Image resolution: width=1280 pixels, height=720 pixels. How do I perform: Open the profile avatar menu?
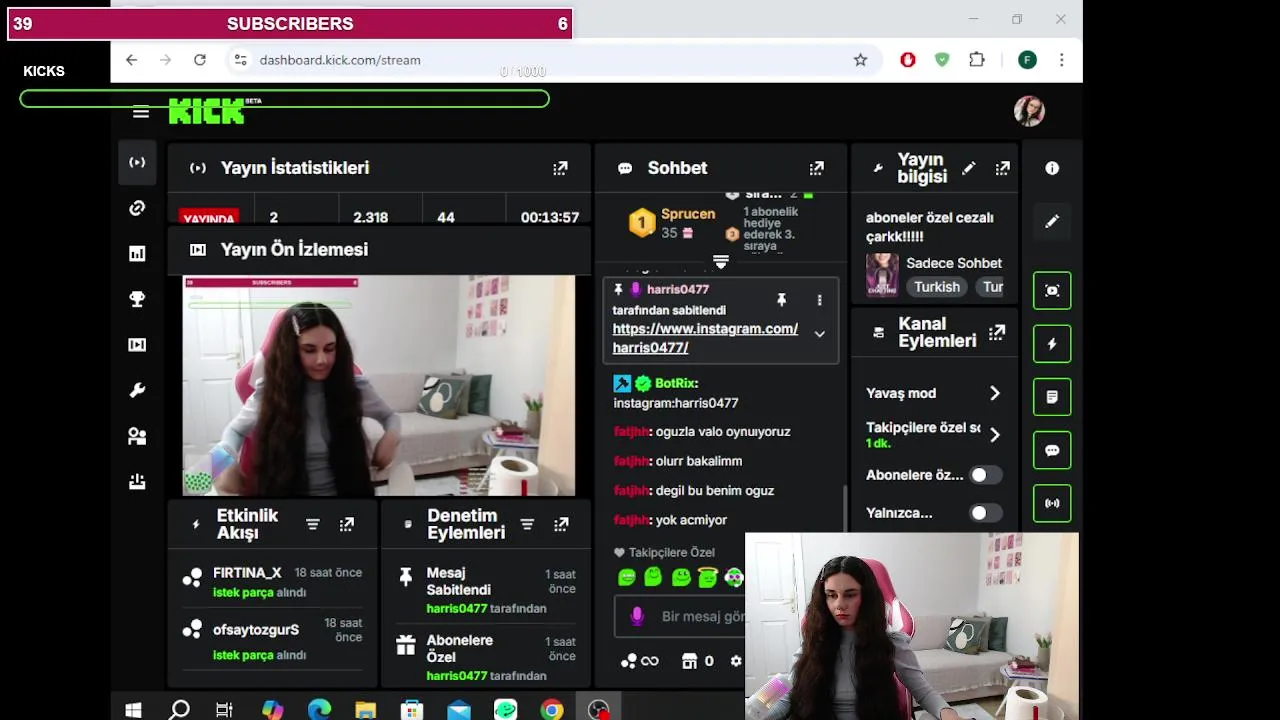(x=1029, y=111)
